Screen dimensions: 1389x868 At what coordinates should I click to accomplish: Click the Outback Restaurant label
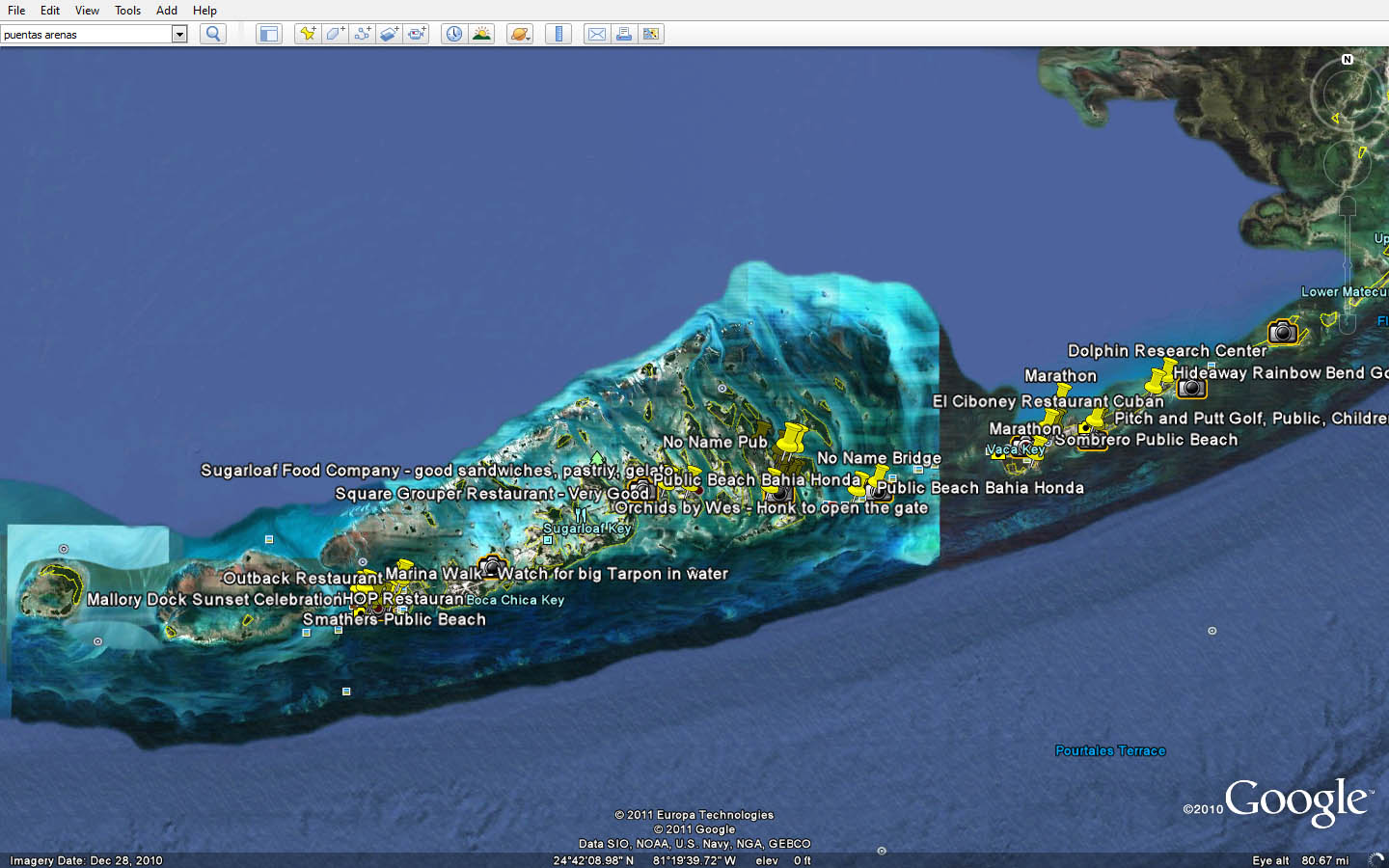click(x=302, y=578)
